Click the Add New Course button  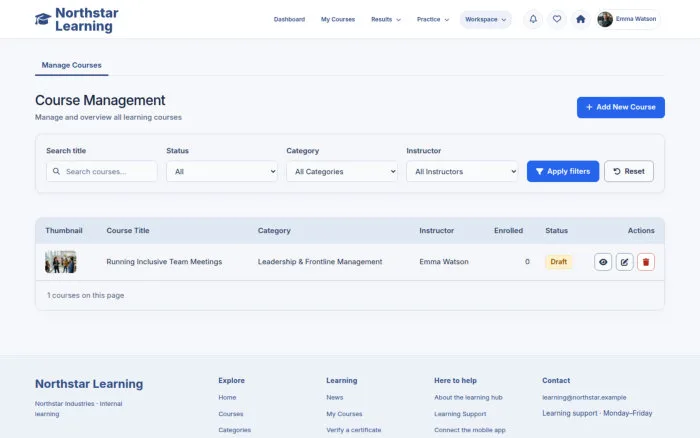coord(621,108)
